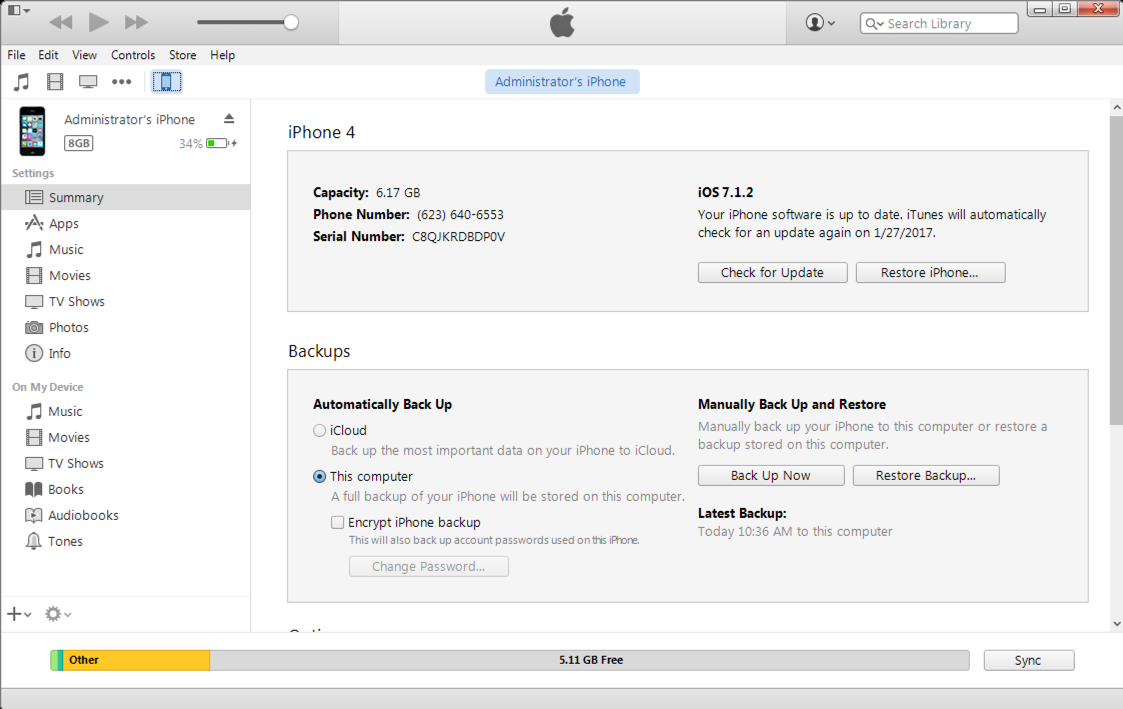Select This computer backup option
The height and width of the screenshot is (709, 1123).
(319, 476)
